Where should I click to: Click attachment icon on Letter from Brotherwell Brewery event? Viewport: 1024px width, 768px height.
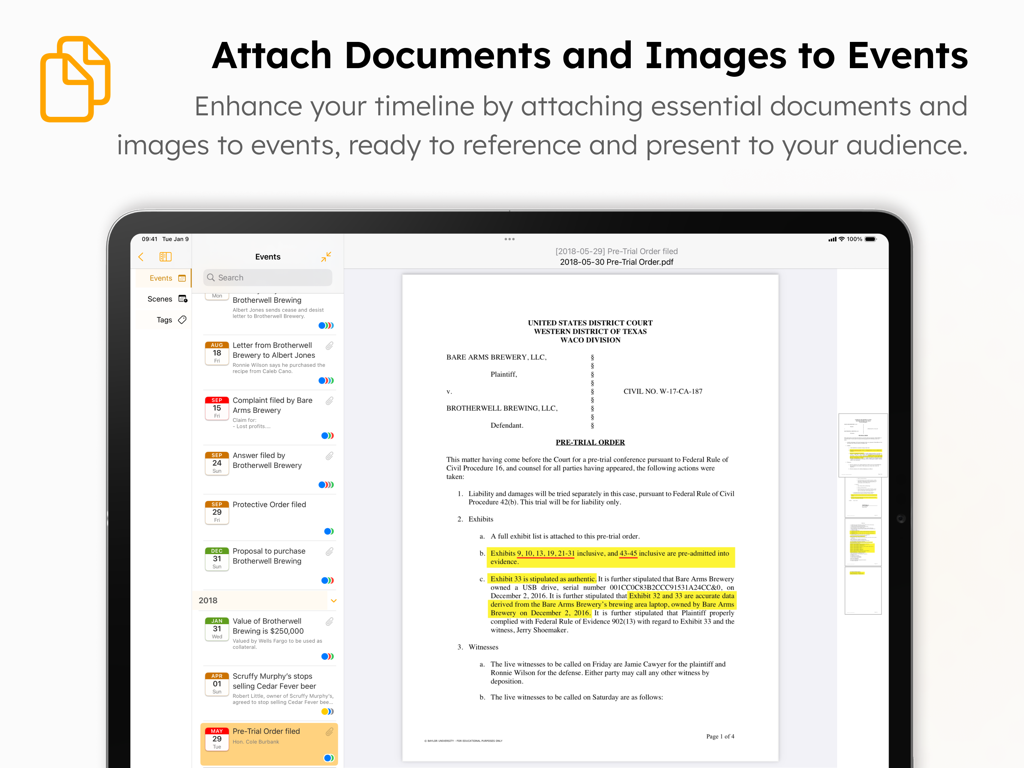coord(330,347)
